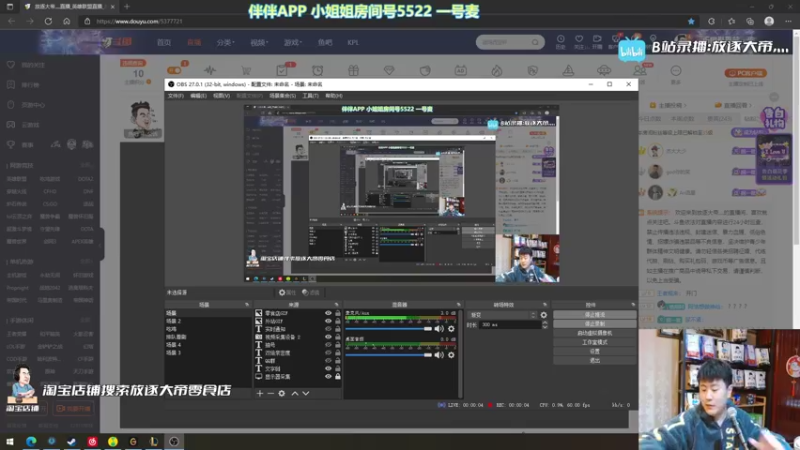Open the Douyu gift box icon
This screenshot has width=800, height=450.
pos(353,70)
